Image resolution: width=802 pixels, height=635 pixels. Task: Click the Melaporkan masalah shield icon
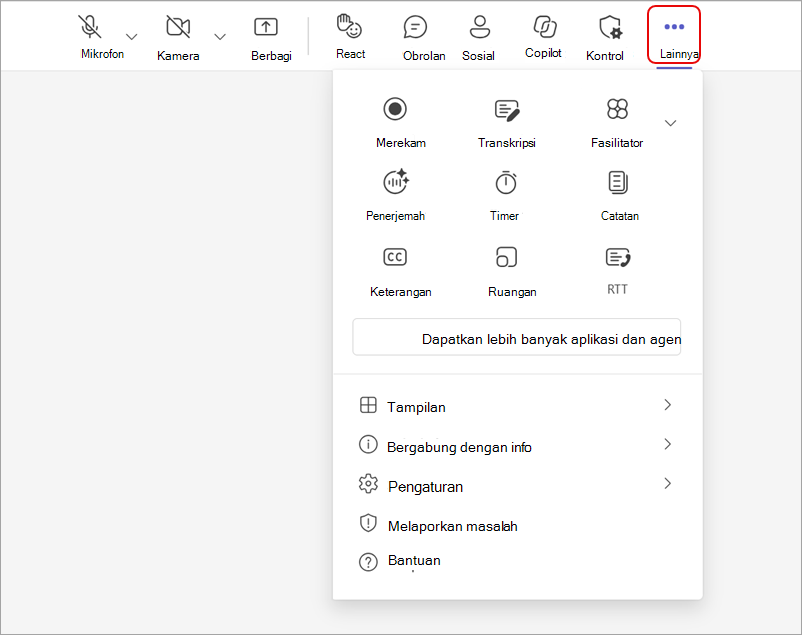tap(368, 523)
